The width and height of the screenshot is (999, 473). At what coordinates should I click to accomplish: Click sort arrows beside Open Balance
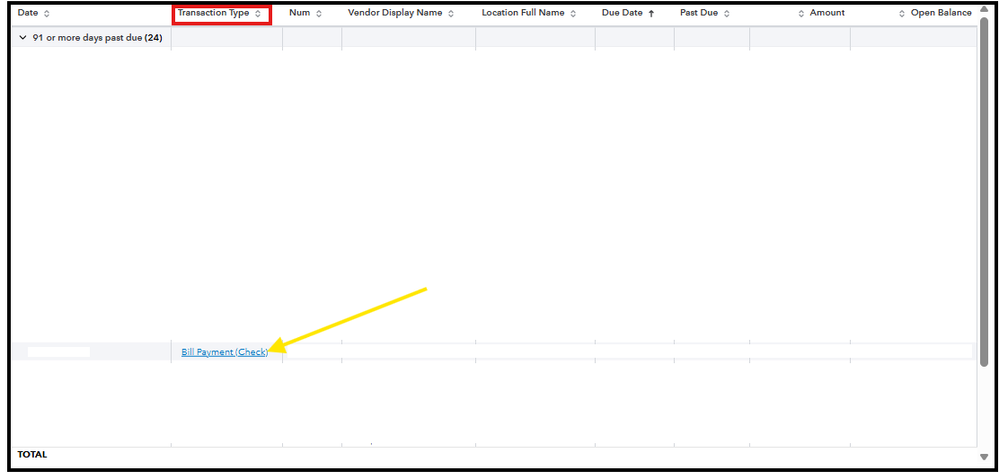click(x=902, y=13)
